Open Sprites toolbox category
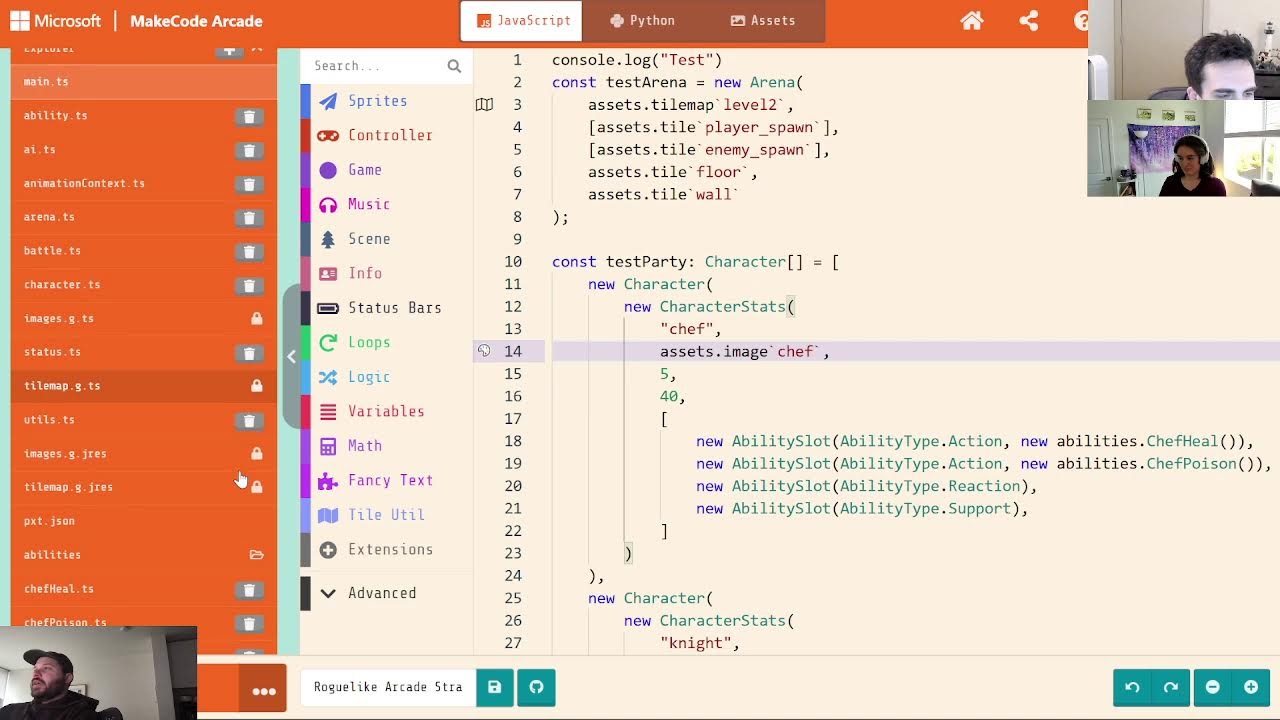The image size is (1280, 720). (386, 101)
